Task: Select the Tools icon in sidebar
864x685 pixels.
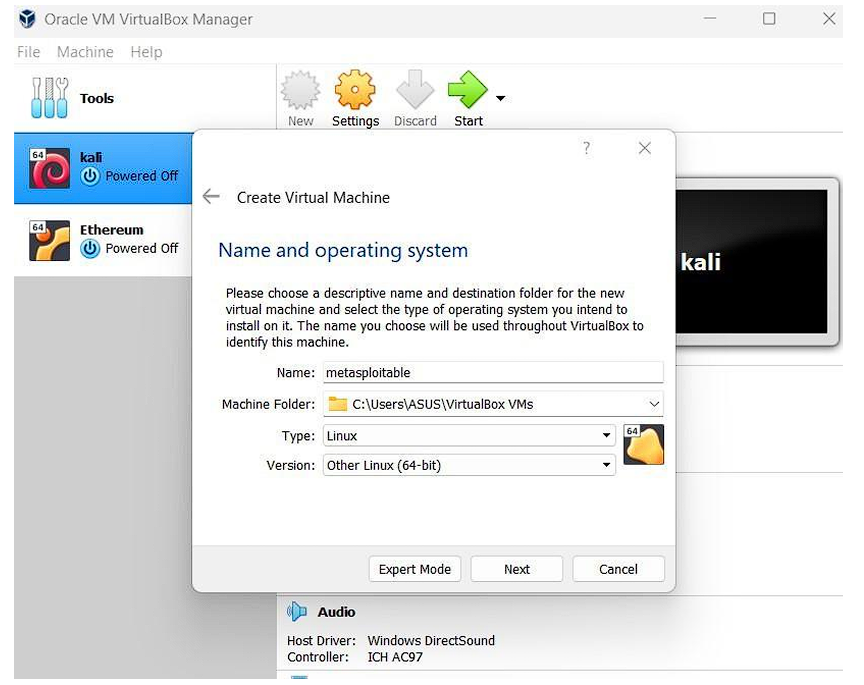Action: pos(49,98)
